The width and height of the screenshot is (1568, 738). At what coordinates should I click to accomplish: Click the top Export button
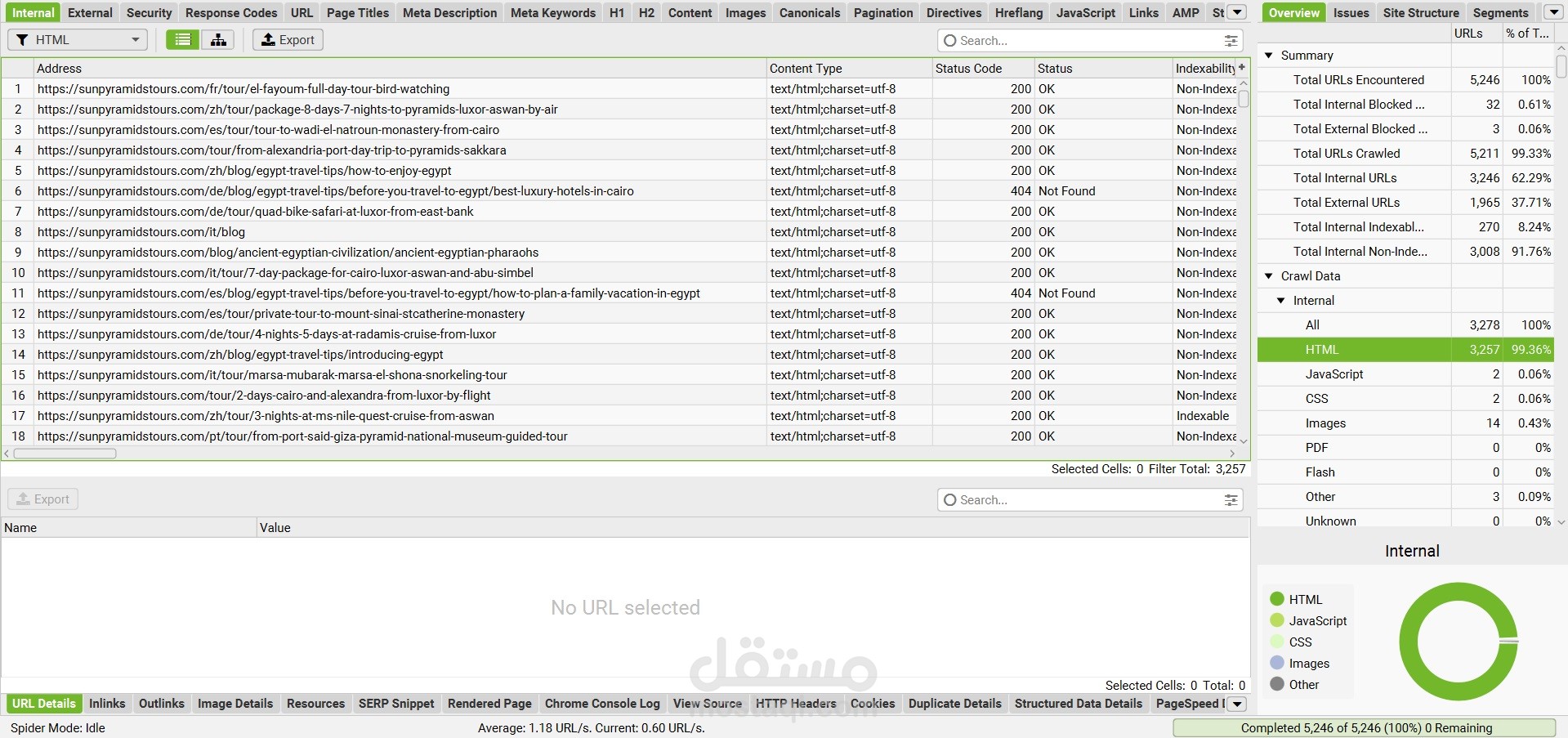tap(288, 39)
